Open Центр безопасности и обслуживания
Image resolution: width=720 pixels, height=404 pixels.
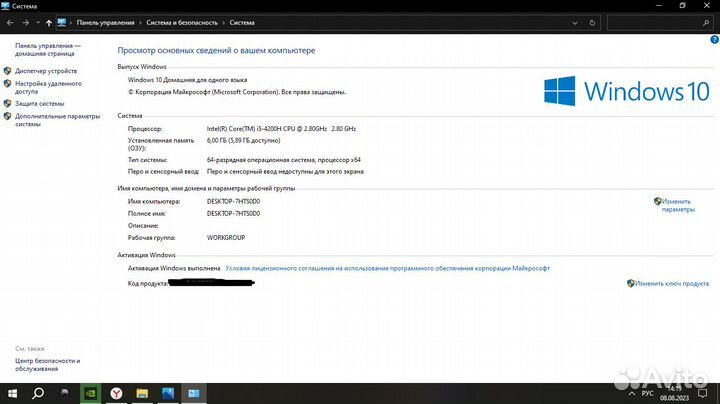pos(48,365)
